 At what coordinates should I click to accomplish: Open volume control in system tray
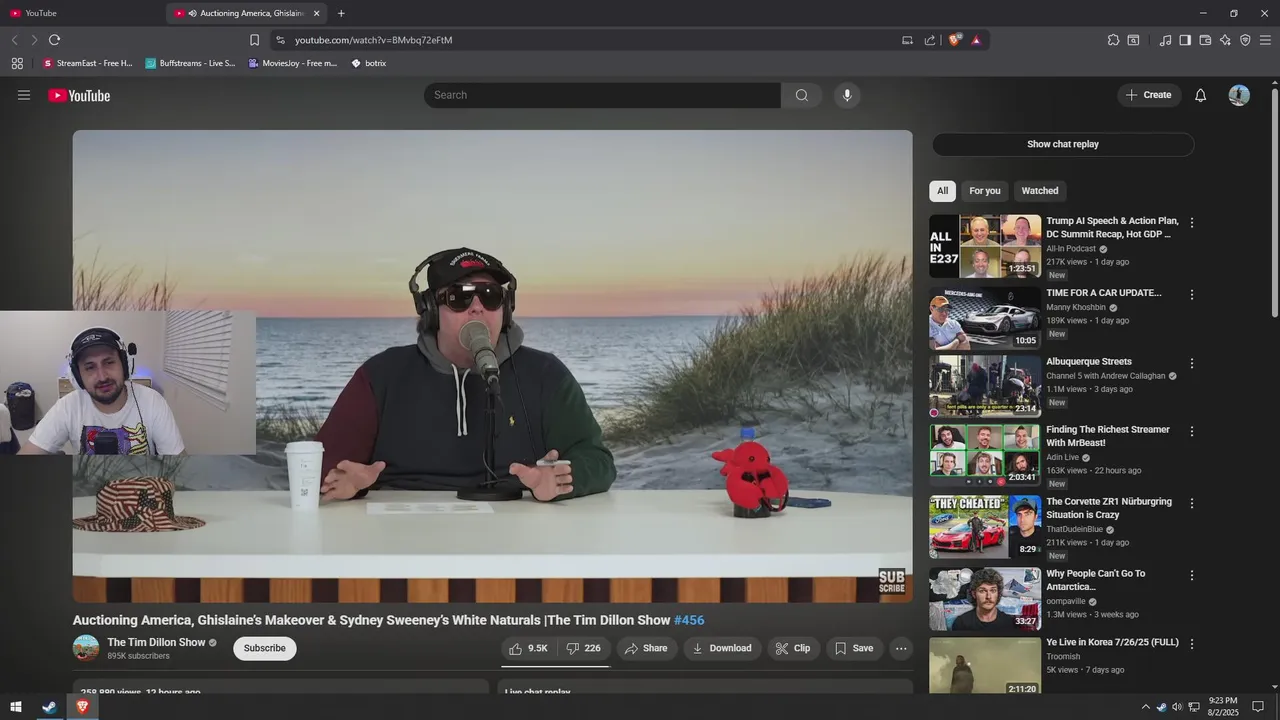tap(1177, 707)
